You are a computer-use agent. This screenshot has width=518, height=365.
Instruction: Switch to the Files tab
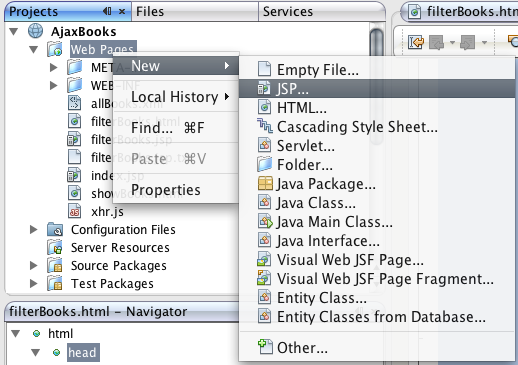pos(195,12)
